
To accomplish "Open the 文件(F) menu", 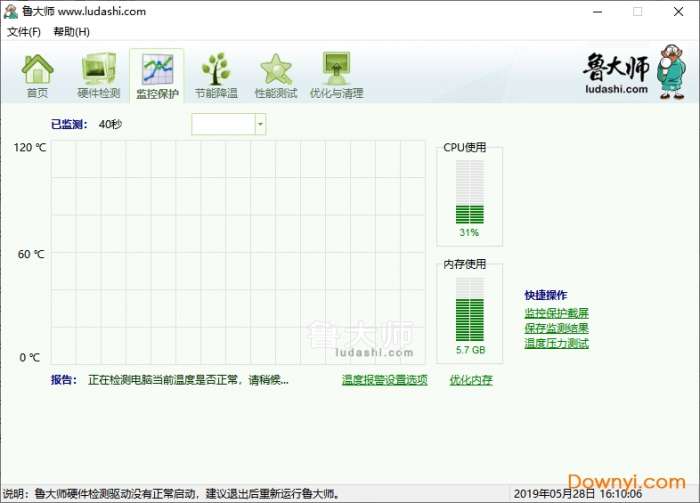I will pos(24,32).
